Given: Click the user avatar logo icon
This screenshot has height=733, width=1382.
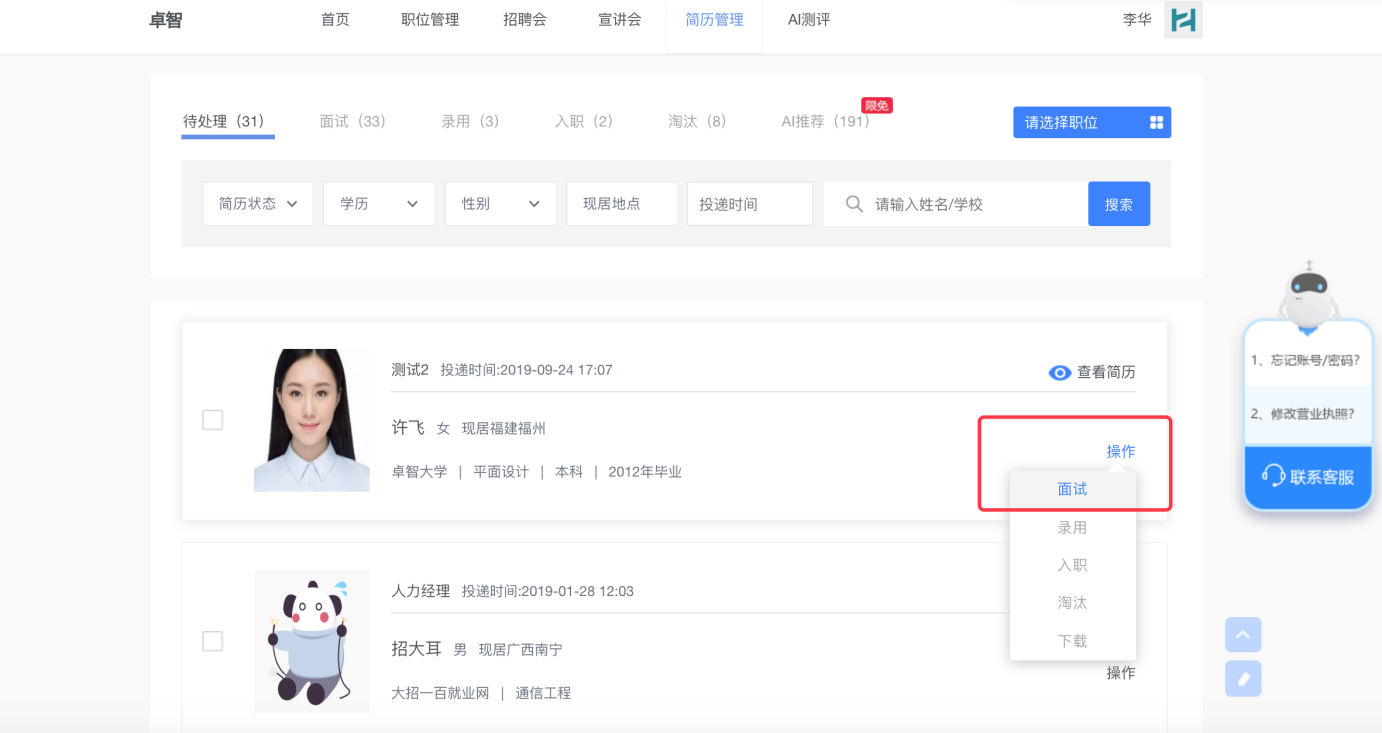Looking at the screenshot, I should pyautogui.click(x=1183, y=20).
